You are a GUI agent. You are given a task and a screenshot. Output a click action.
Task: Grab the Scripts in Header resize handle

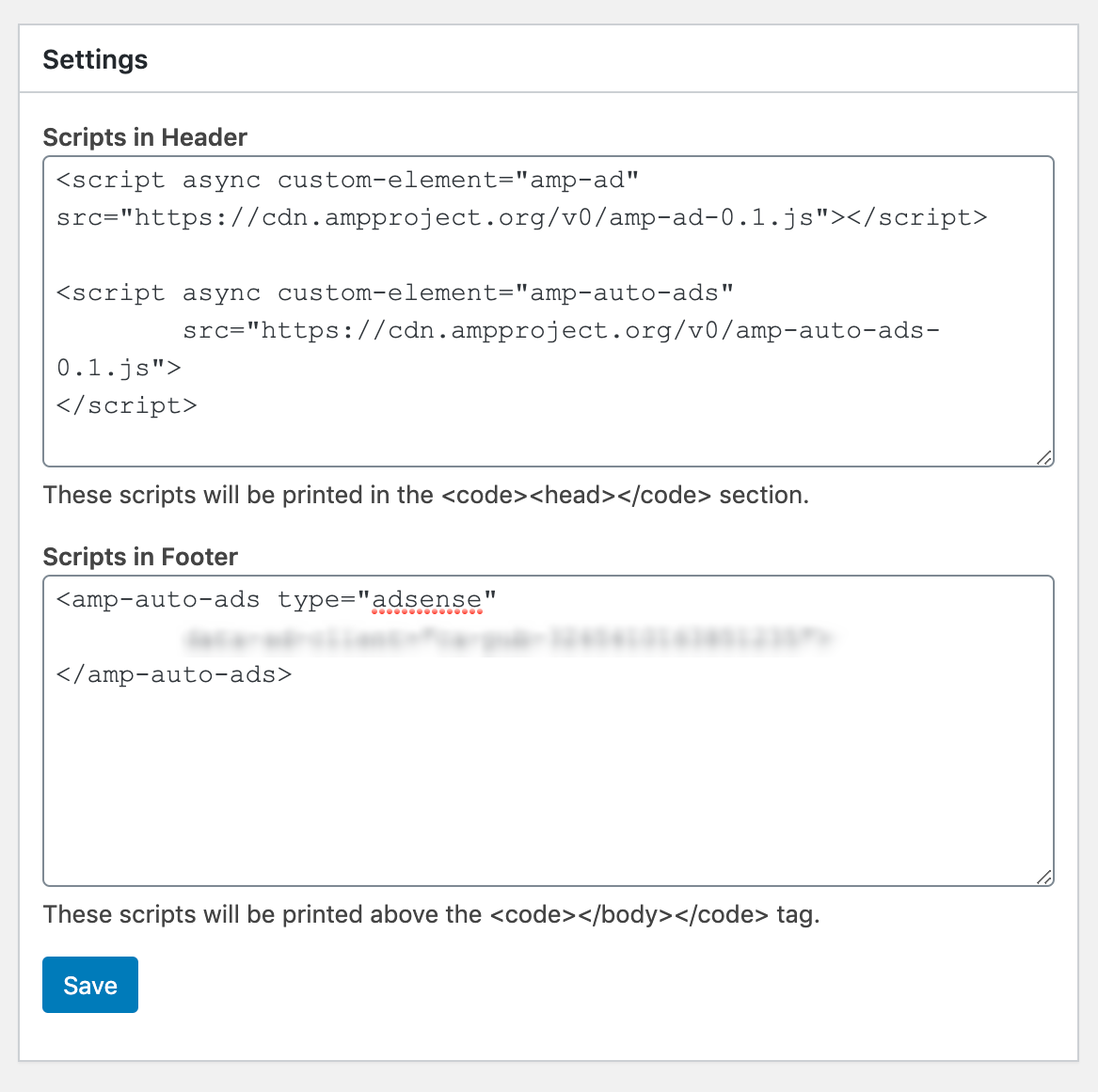tap(1044, 457)
